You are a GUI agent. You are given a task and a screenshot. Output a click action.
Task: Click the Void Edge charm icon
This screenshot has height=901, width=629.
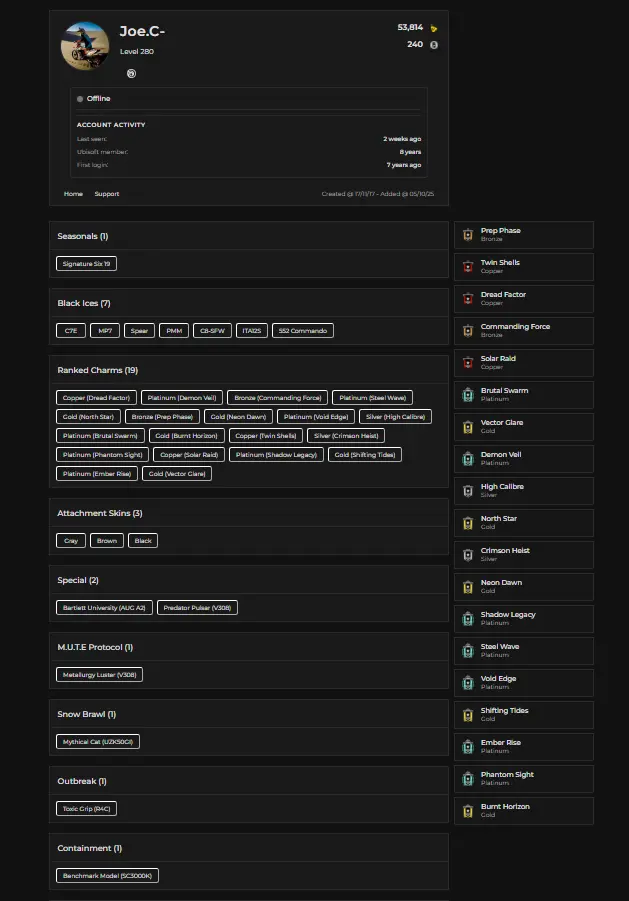468,683
